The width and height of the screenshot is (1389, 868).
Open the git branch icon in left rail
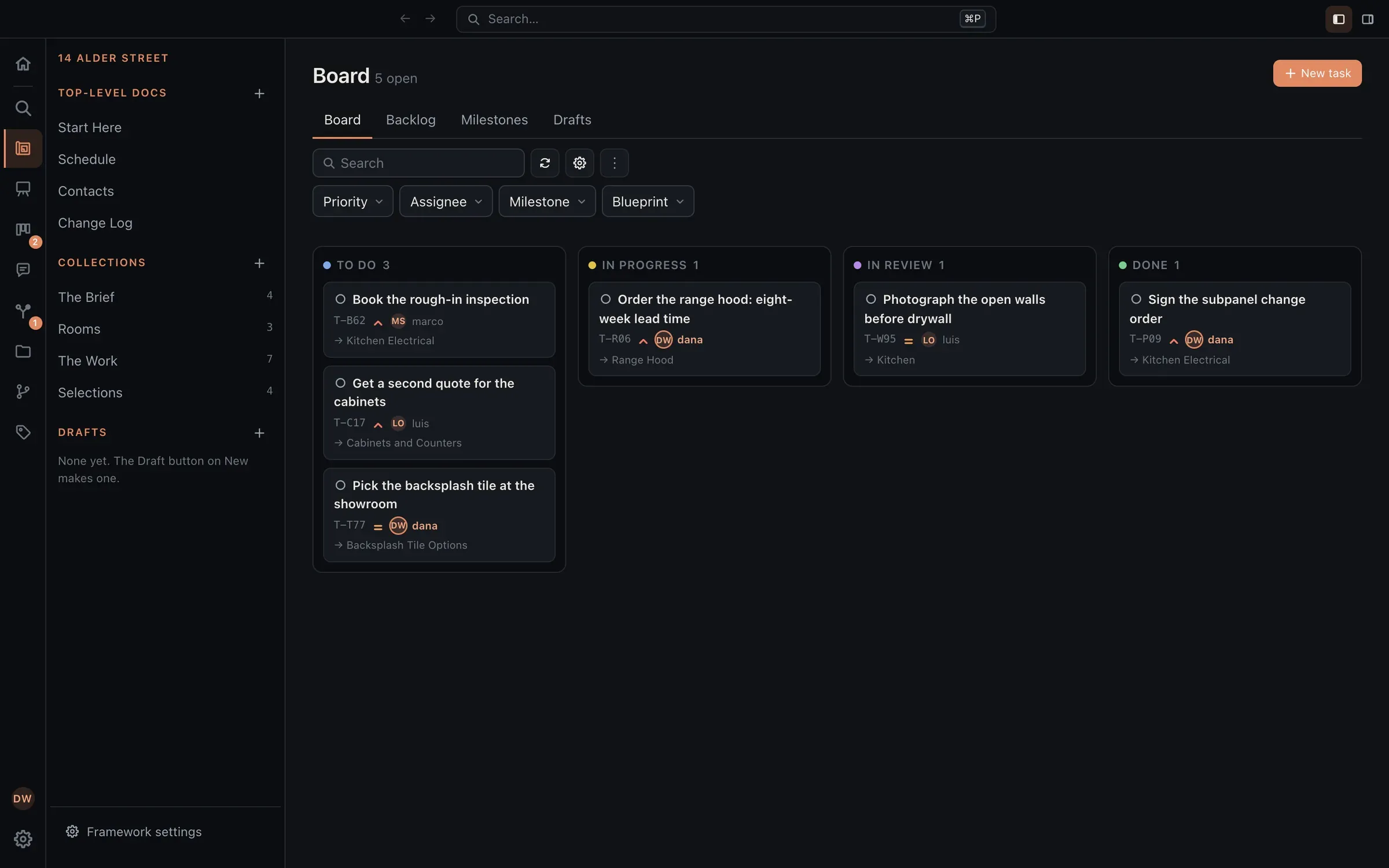(x=23, y=392)
